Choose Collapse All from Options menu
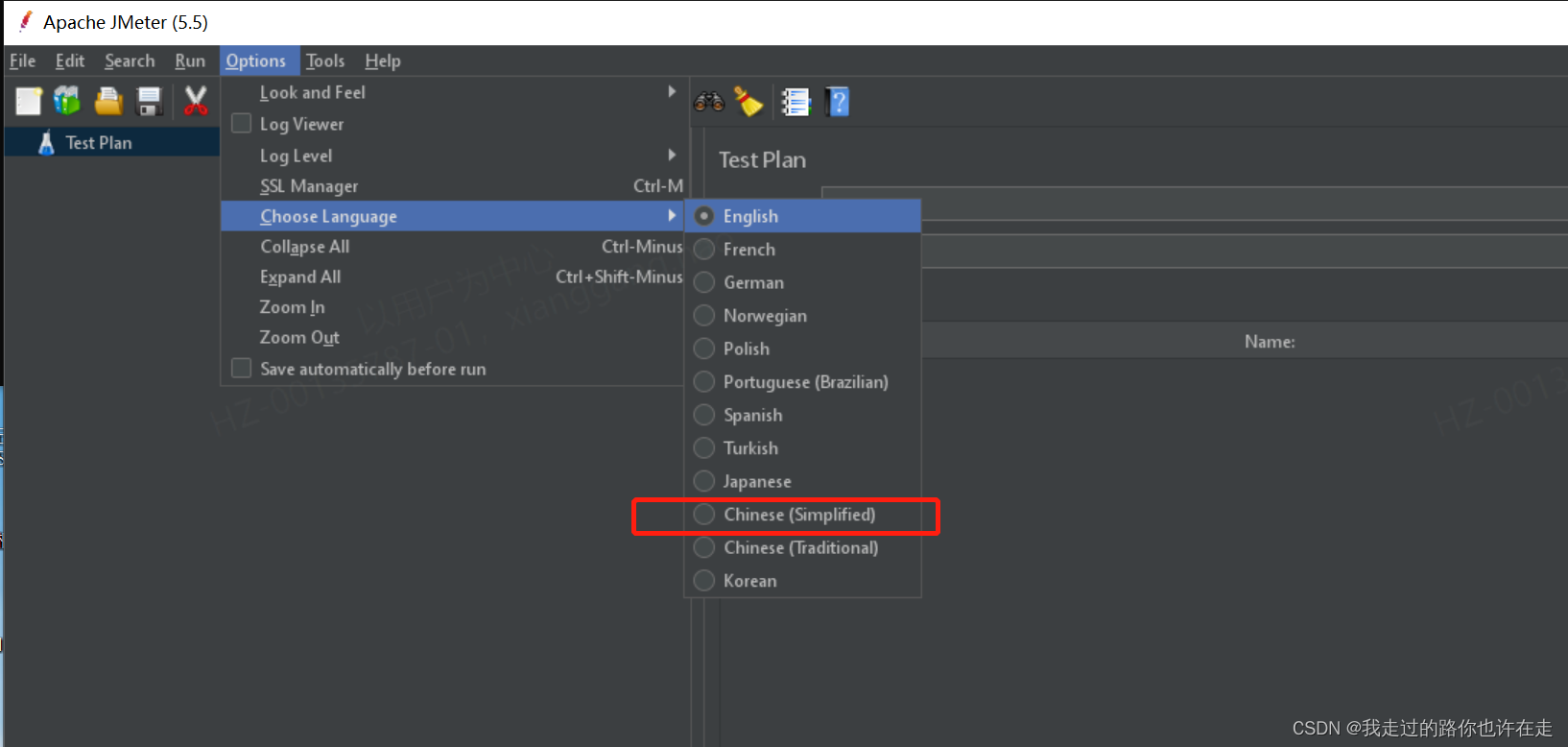Image resolution: width=1568 pixels, height=747 pixels. pos(452,247)
